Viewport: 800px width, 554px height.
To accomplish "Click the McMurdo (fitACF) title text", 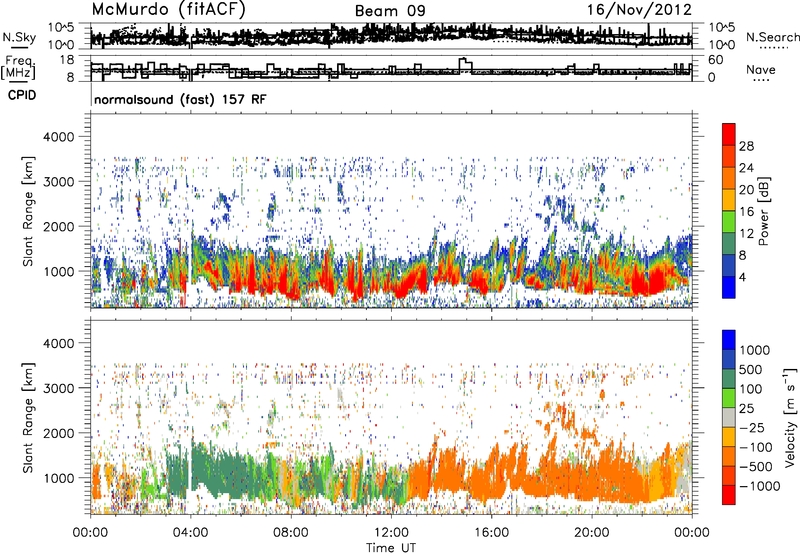I will coord(168,9).
